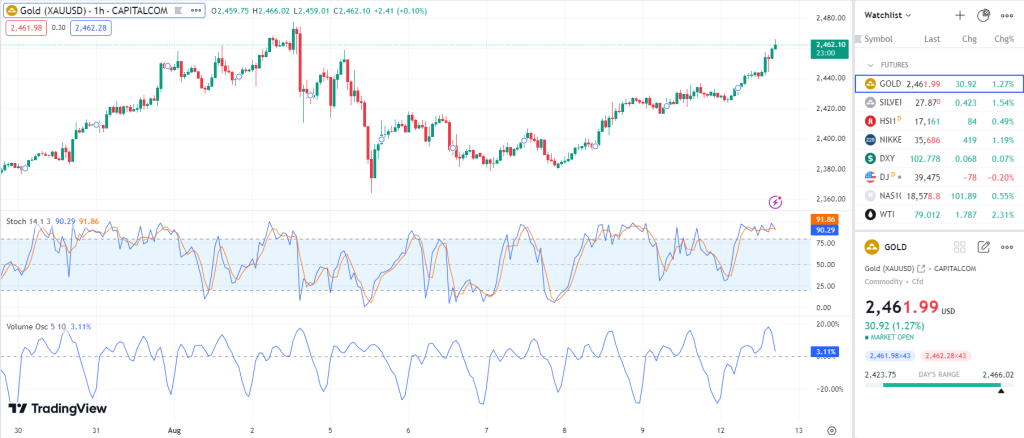Click the red sell price 2,461.98 button
This screenshot has width=1024, height=438.
[22, 28]
